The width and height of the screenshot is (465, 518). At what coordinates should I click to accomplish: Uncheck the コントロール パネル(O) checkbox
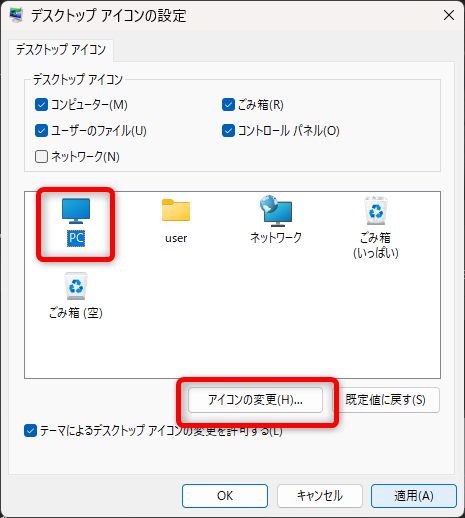pyautogui.click(x=228, y=131)
